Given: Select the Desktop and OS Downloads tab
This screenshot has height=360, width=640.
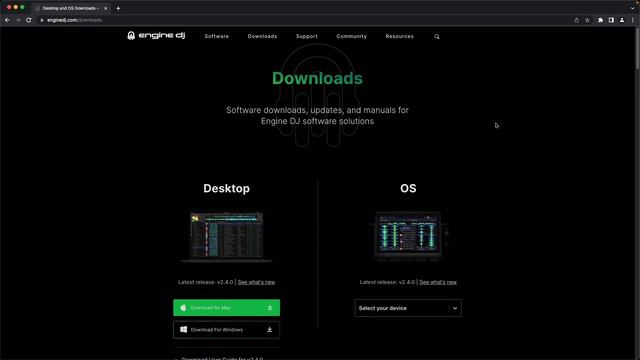Looking at the screenshot, I should click(x=70, y=8).
